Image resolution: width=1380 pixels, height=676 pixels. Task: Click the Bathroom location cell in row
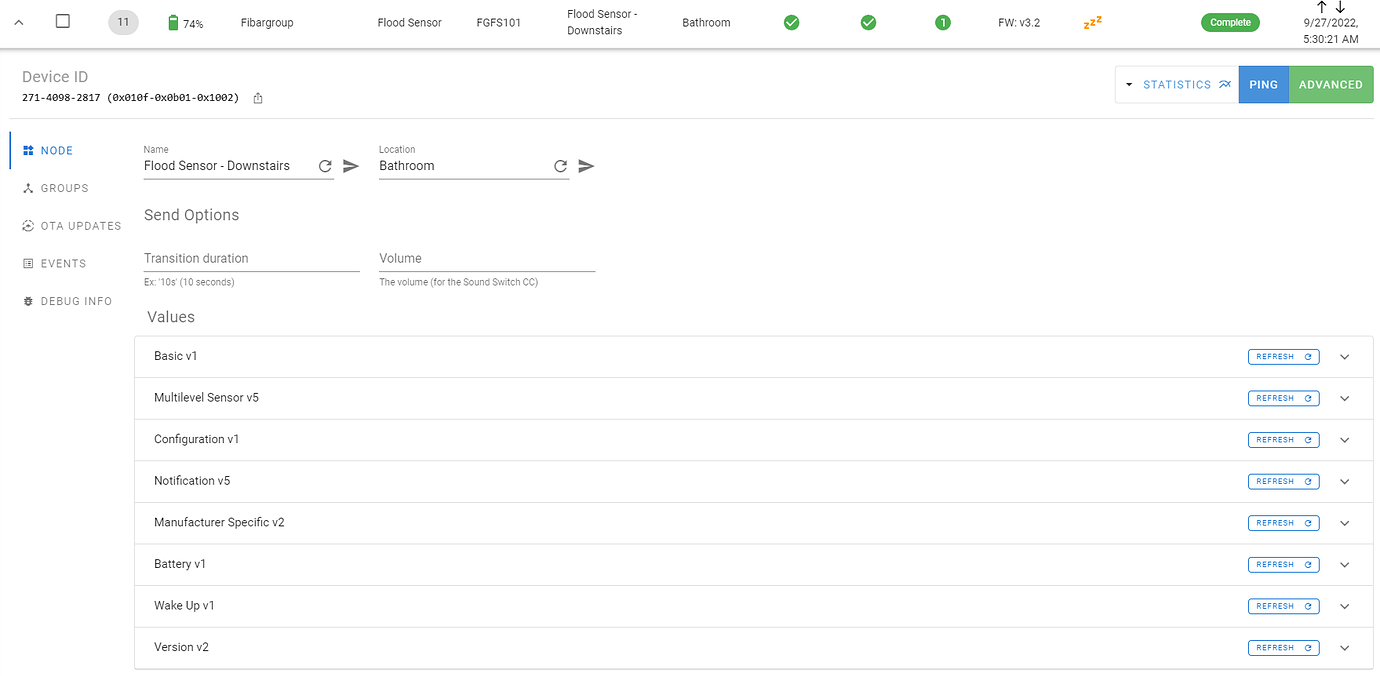(706, 22)
